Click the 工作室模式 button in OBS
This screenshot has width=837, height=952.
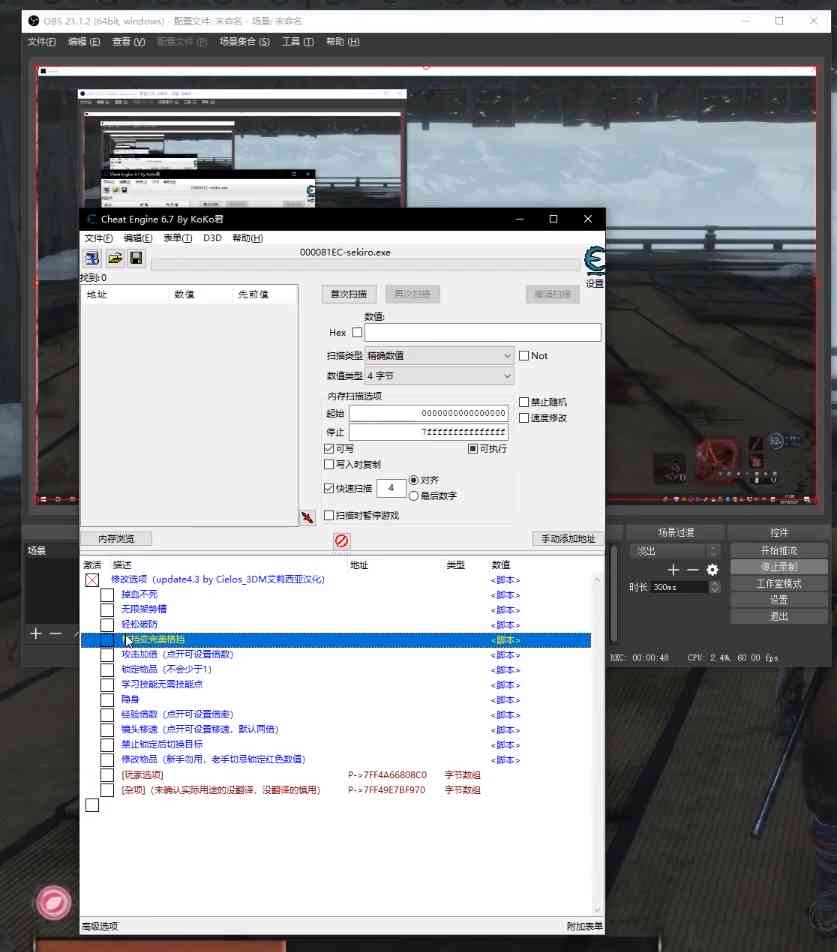pos(779,583)
